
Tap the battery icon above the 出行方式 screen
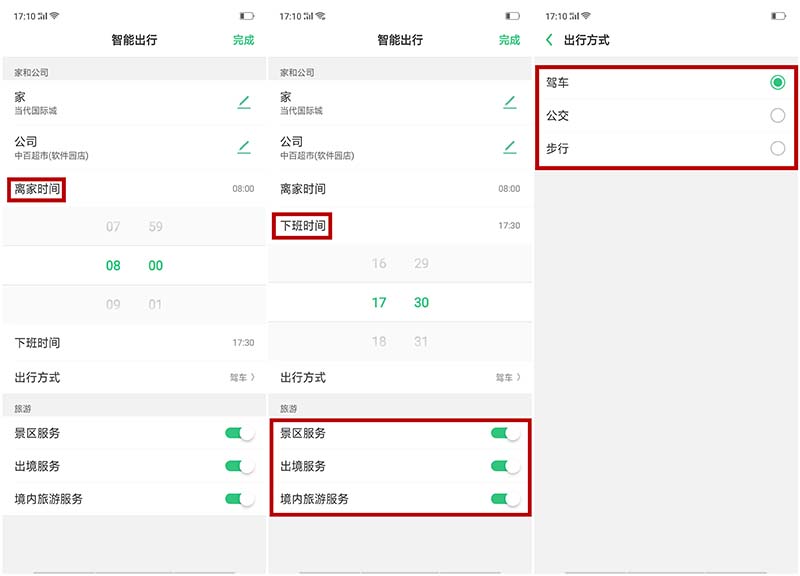point(778,16)
